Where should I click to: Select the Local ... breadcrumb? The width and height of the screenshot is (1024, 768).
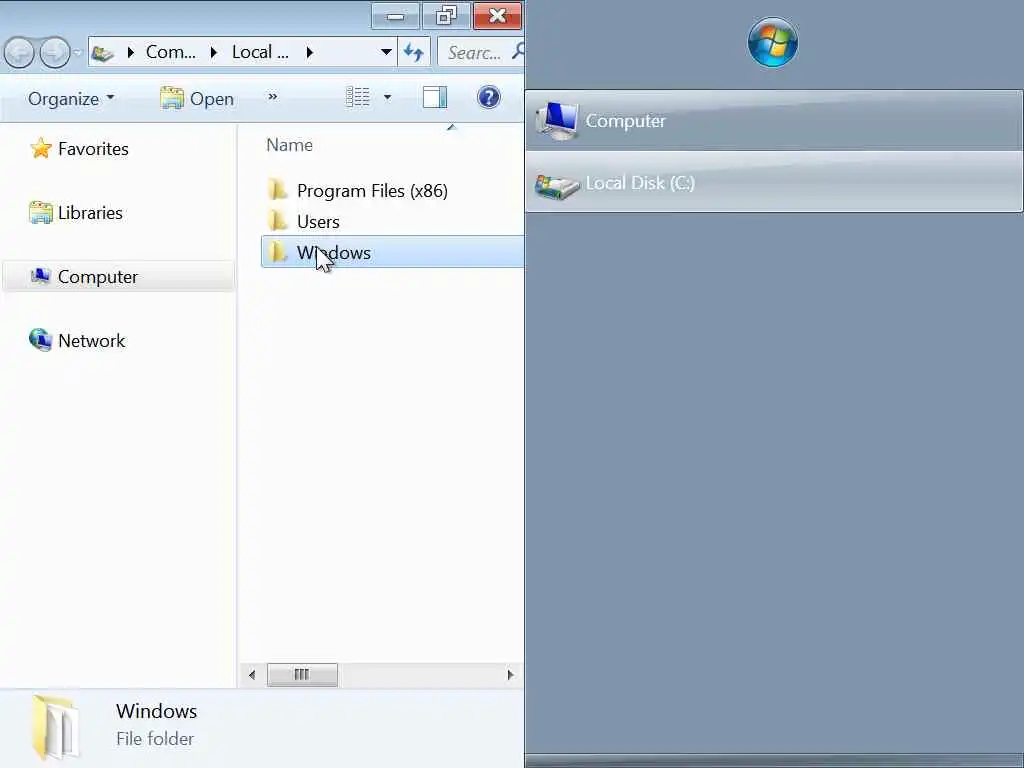click(x=260, y=52)
